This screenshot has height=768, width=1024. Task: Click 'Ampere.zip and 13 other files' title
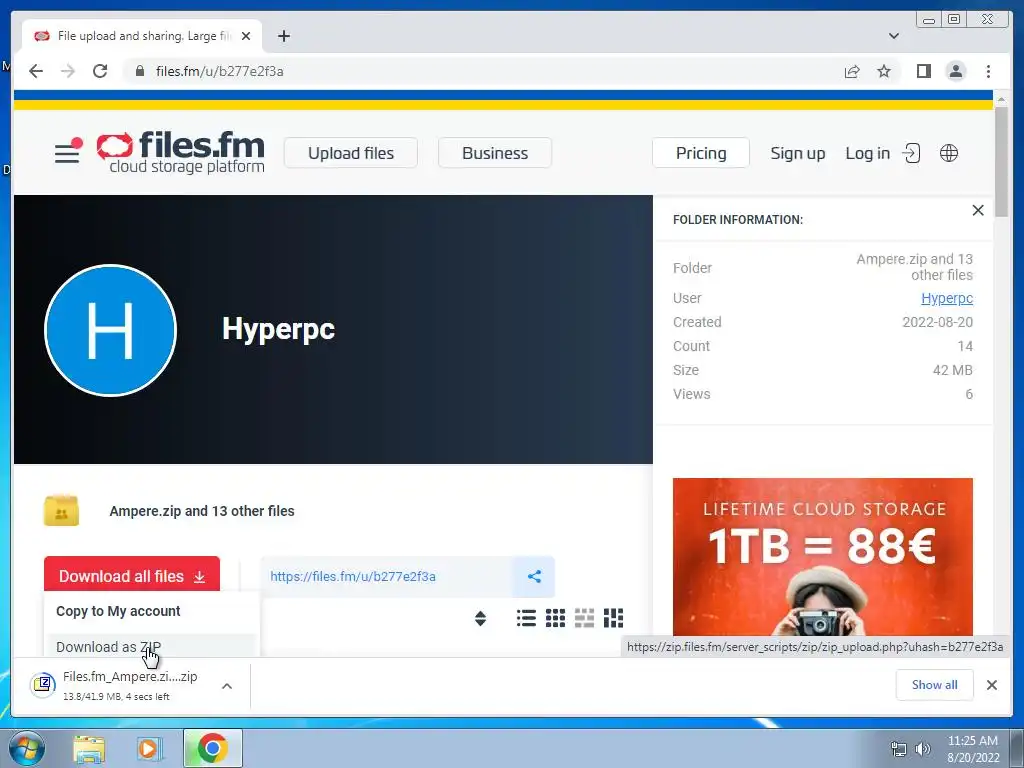(x=202, y=511)
